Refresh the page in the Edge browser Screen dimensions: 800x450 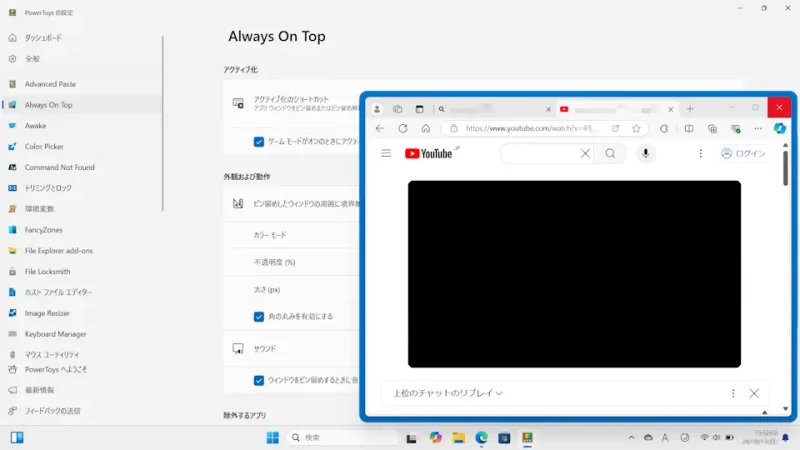[403, 128]
